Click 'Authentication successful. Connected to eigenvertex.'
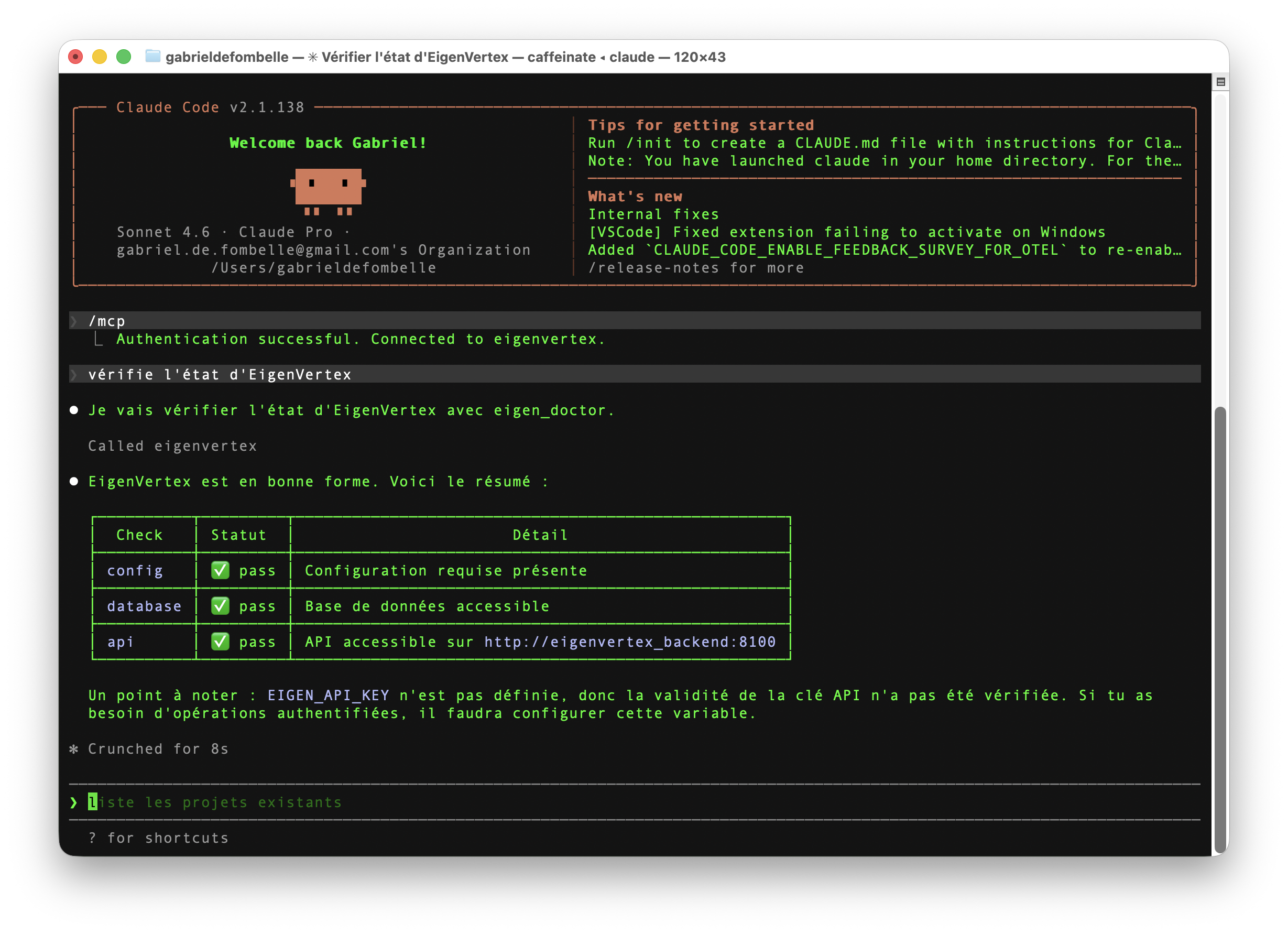The height and width of the screenshot is (934, 1288). [361, 339]
